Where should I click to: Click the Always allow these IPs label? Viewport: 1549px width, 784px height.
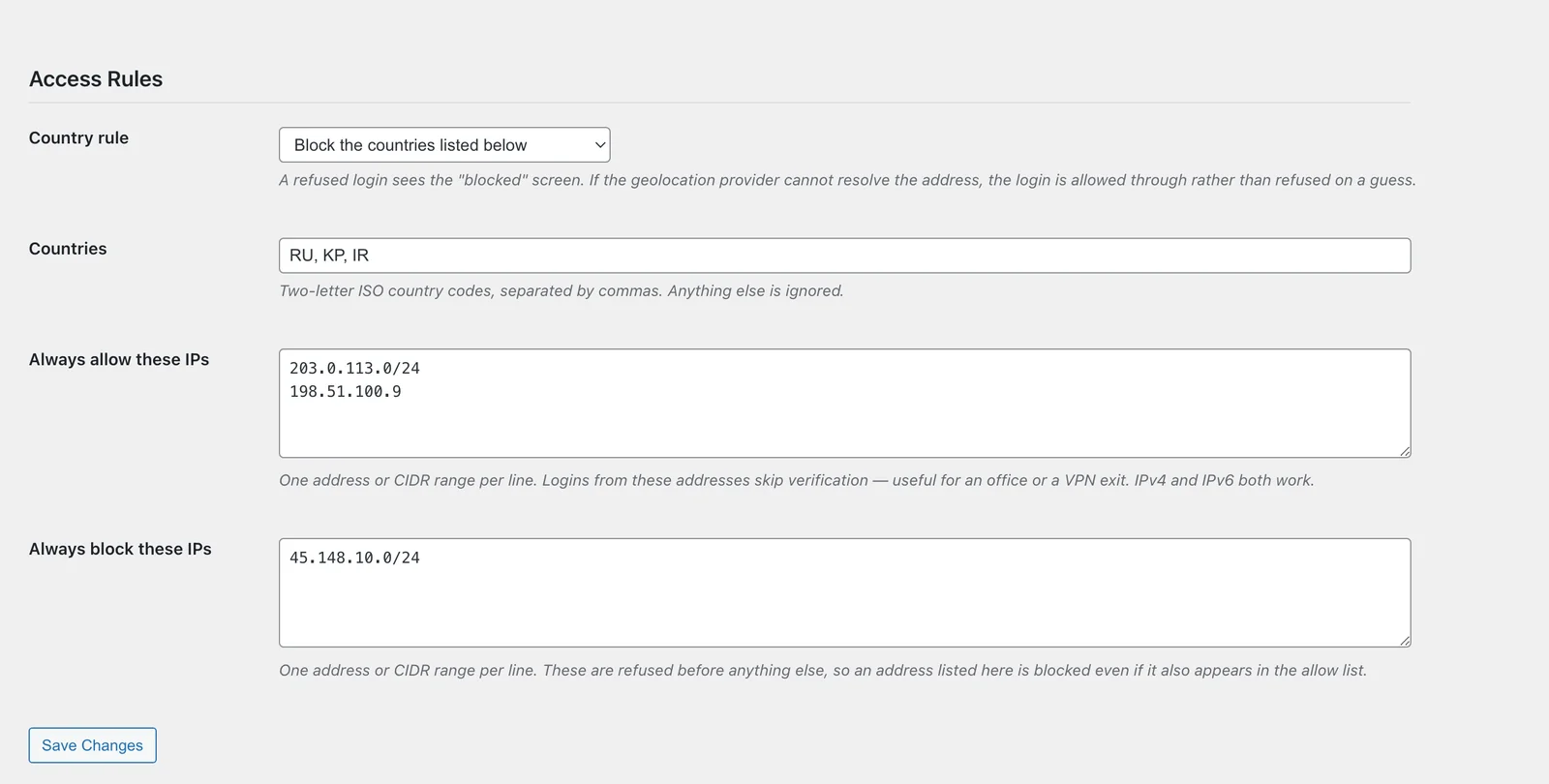[119, 359]
